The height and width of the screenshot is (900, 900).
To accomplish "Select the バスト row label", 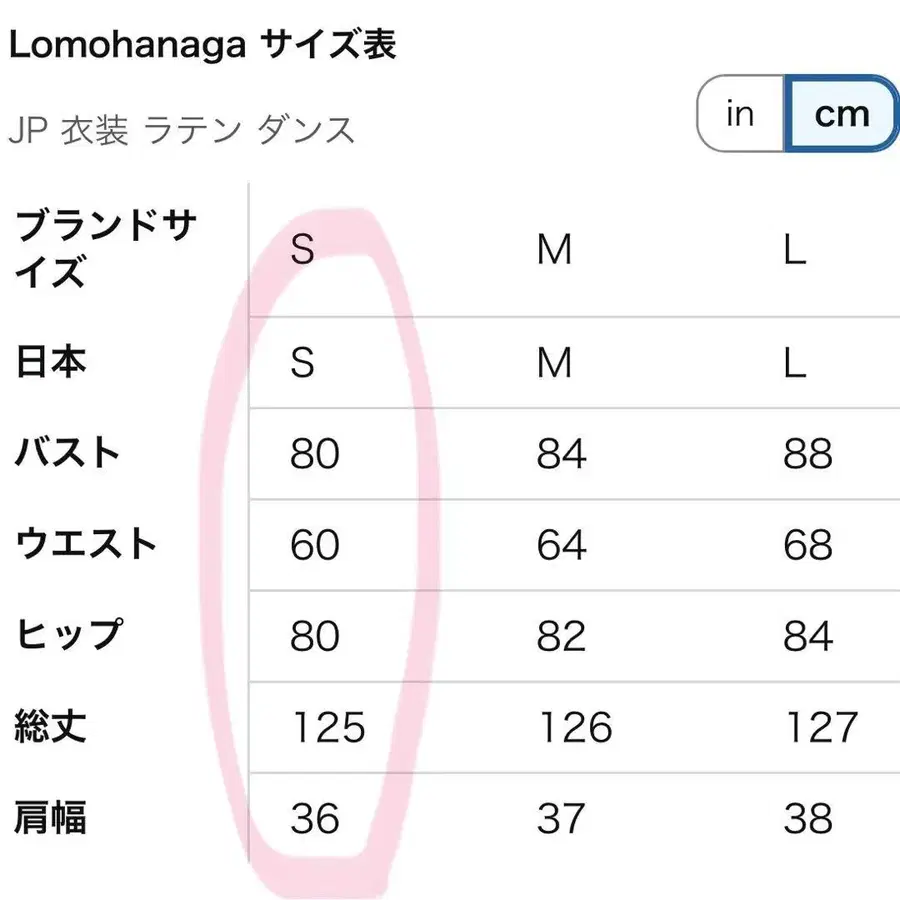I will tap(68, 452).
